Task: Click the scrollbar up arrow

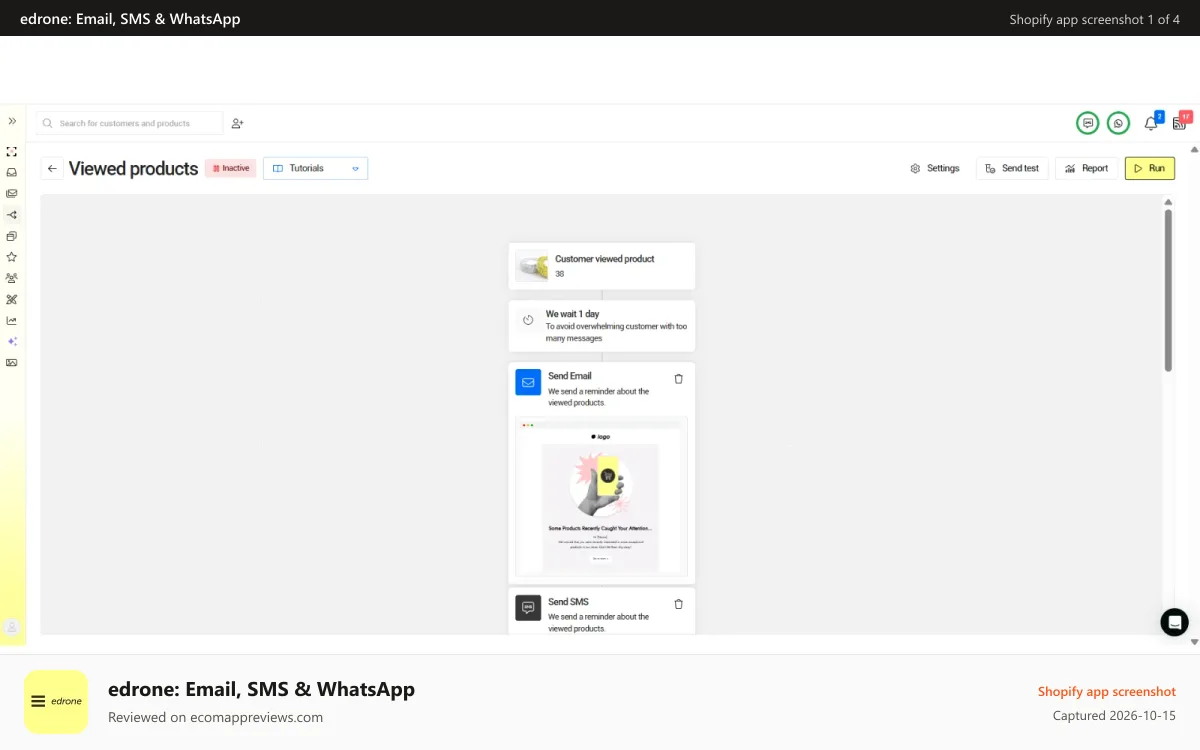Action: 1168,202
